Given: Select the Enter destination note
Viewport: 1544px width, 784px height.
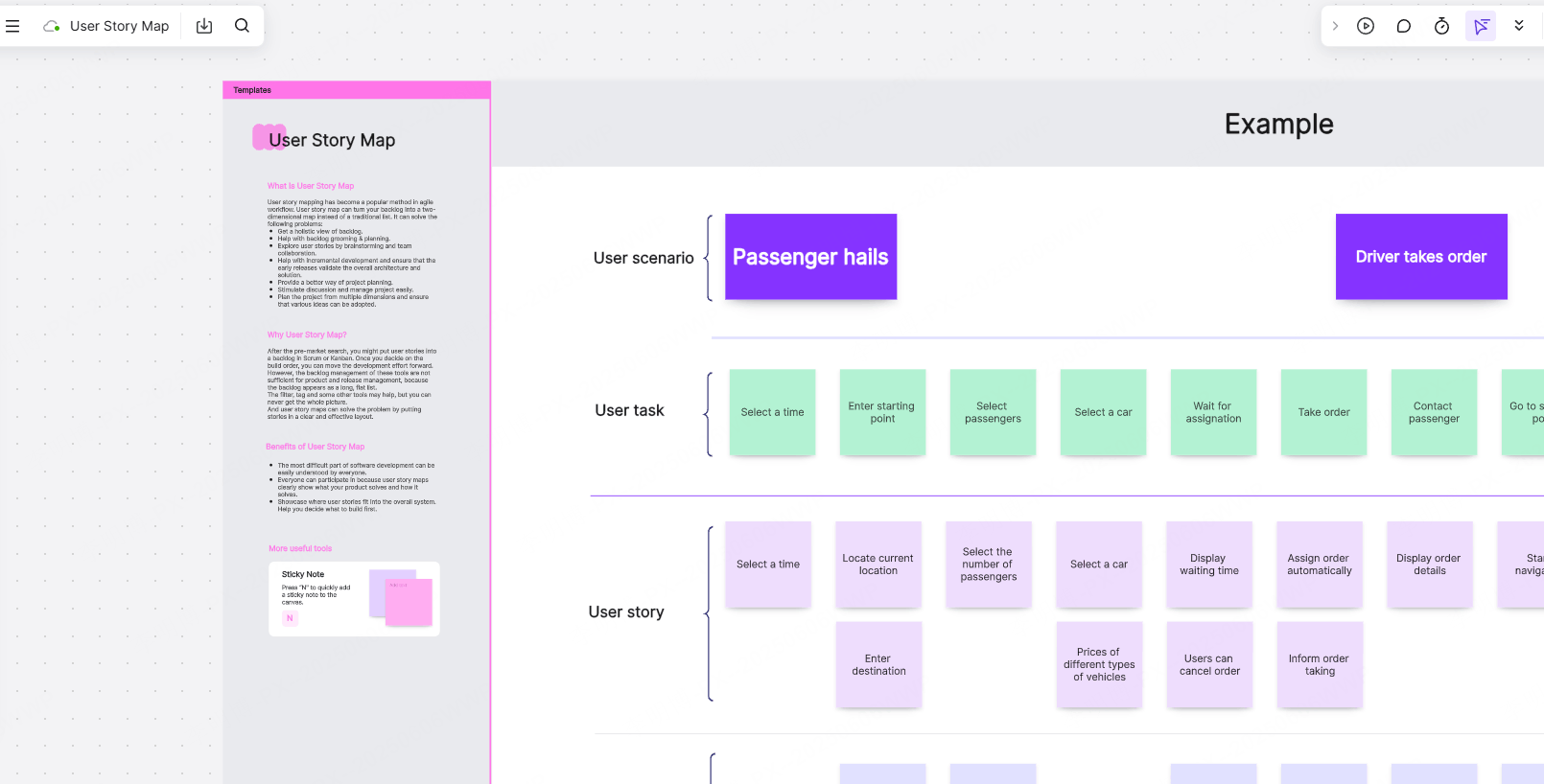Looking at the screenshot, I should pos(878,665).
